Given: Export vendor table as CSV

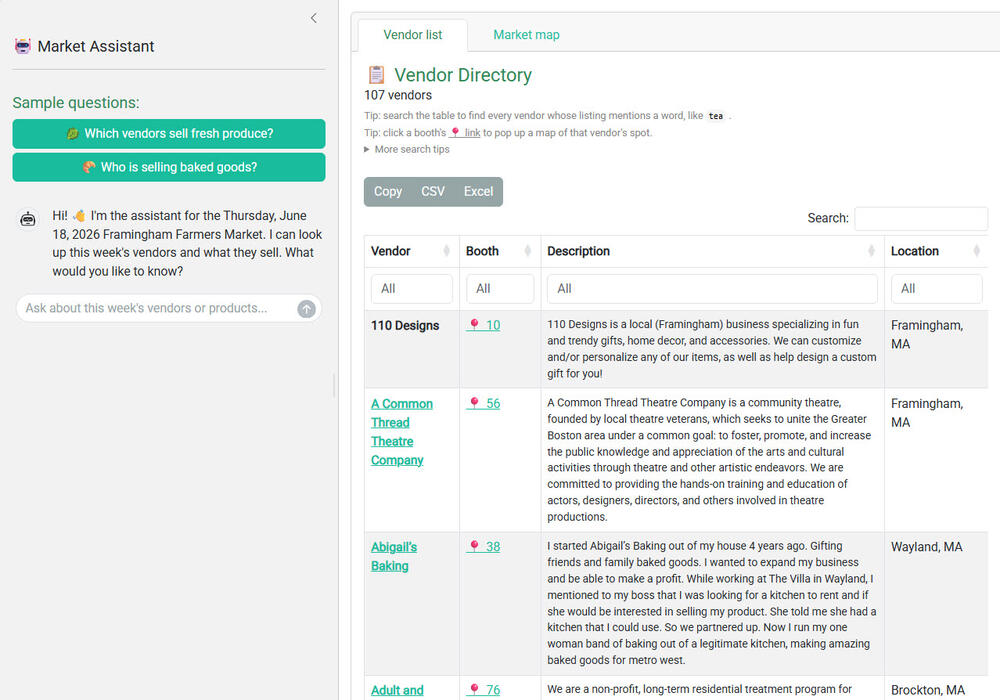Looking at the screenshot, I should pyautogui.click(x=432, y=192).
